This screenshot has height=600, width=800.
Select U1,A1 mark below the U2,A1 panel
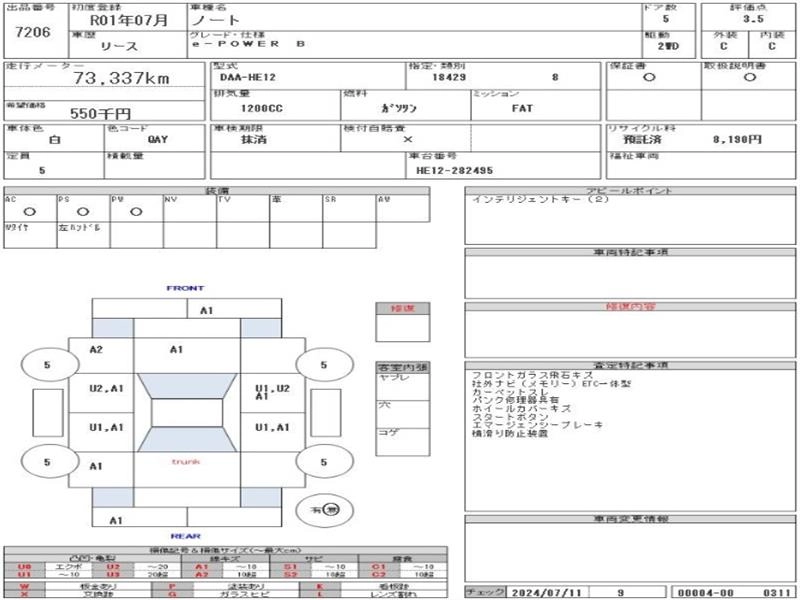[106, 428]
